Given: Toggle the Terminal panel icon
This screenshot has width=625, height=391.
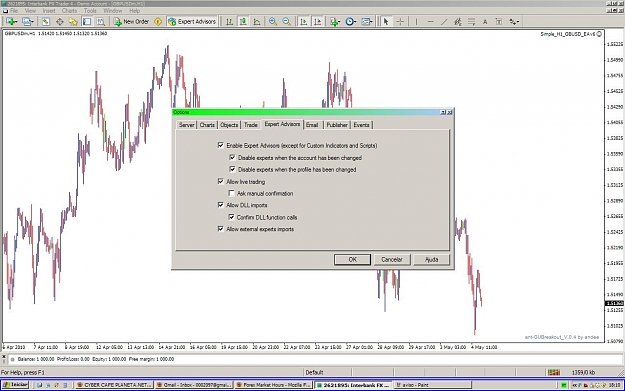Looking at the screenshot, I should pos(87,22).
